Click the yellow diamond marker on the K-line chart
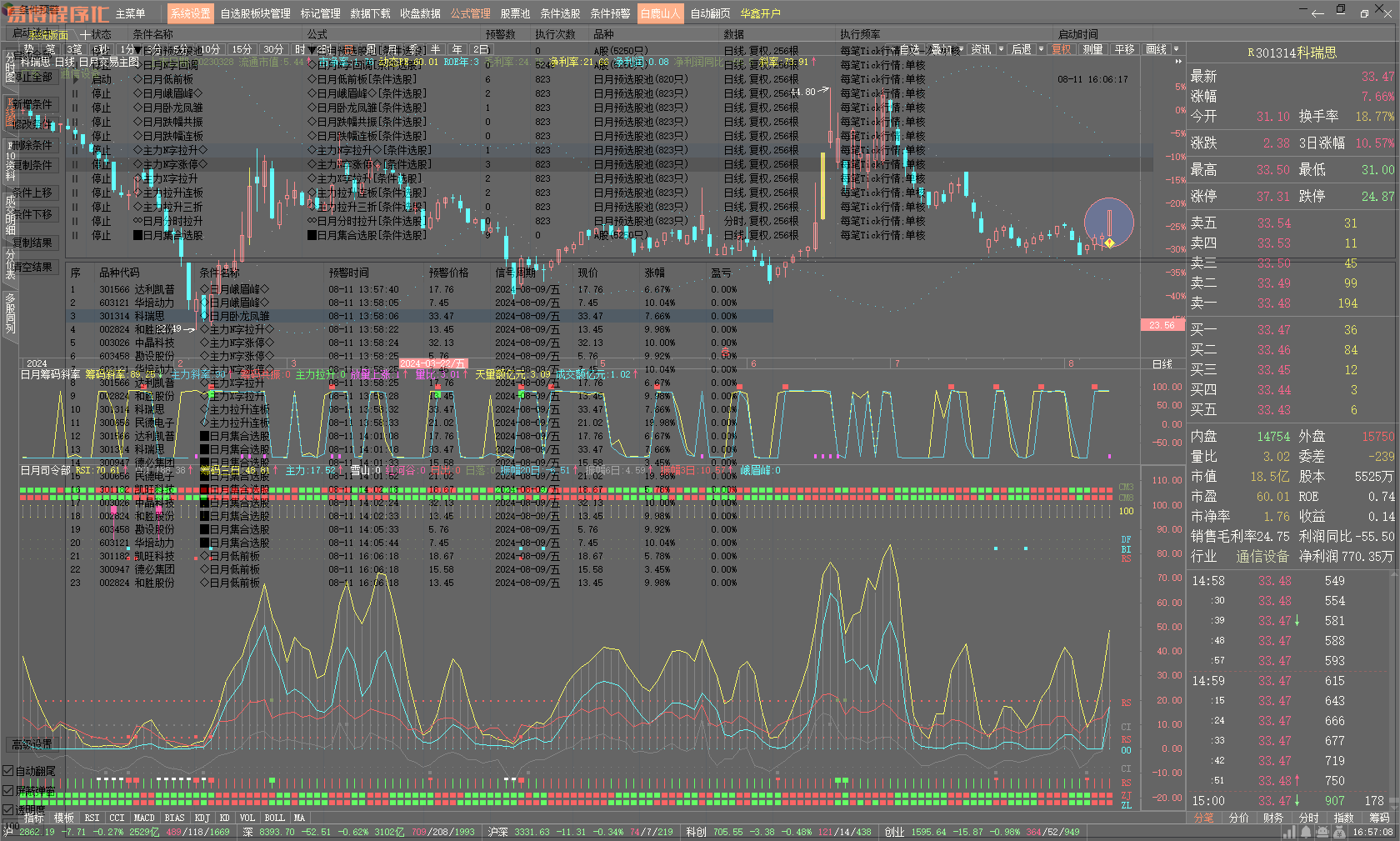The width and height of the screenshot is (1400, 841). pos(1109,243)
